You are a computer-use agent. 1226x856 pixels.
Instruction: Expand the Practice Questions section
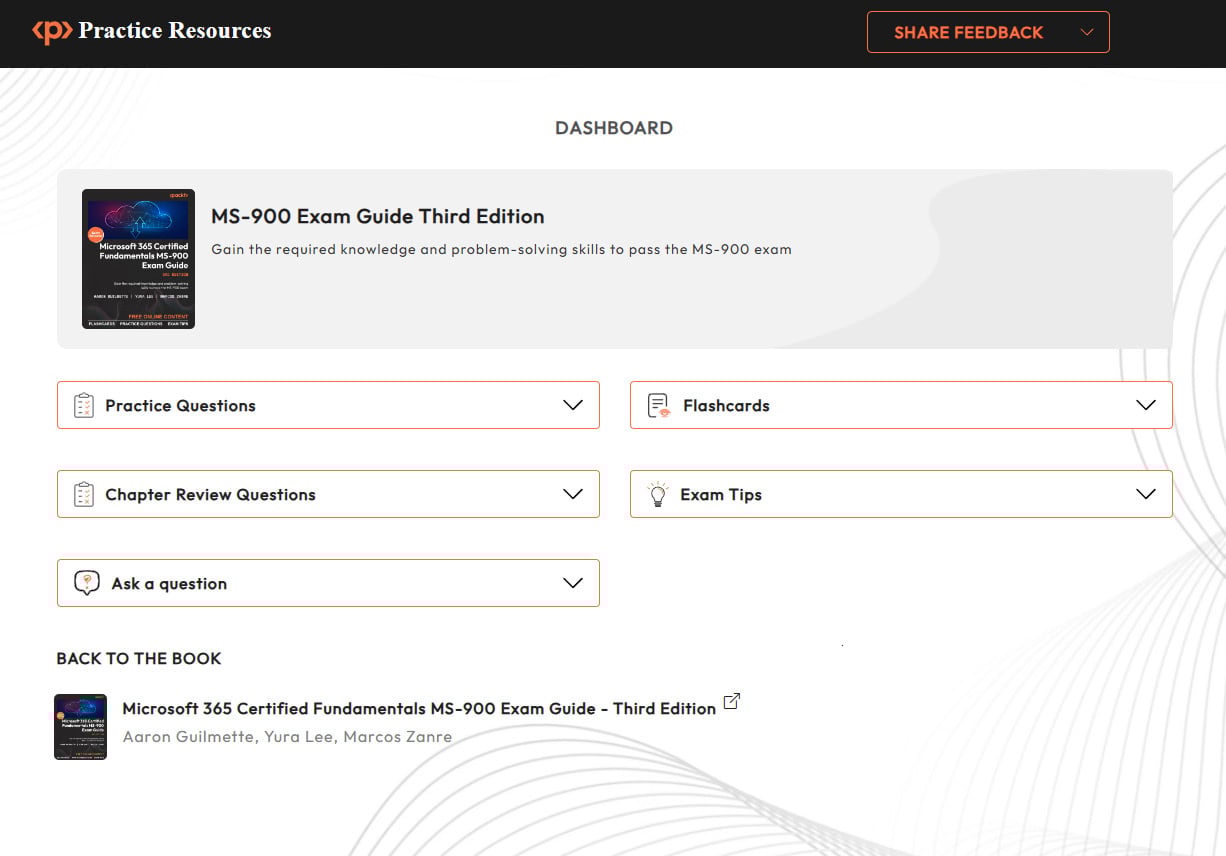(x=573, y=405)
